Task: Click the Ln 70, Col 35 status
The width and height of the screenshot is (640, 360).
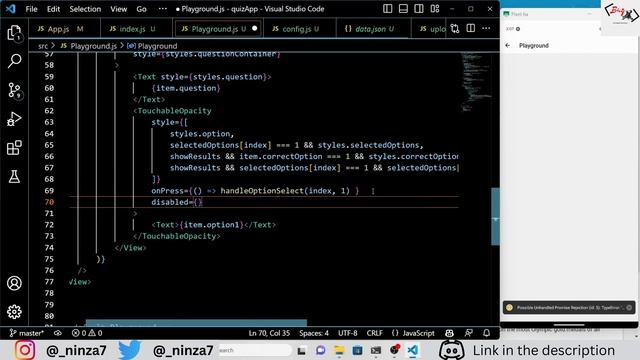Action: pos(269,333)
